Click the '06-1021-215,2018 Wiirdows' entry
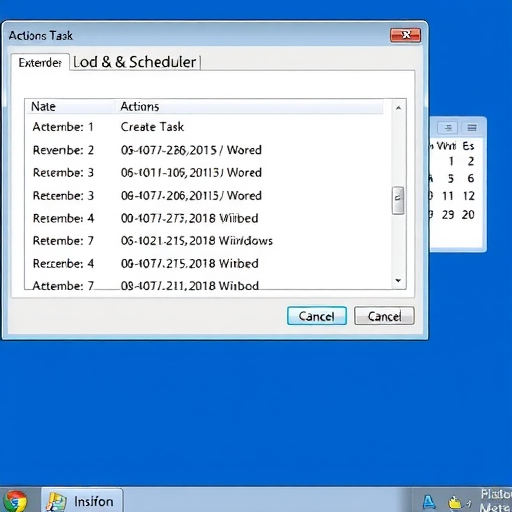Screen dimensions: 512x512 pyautogui.click(x=197, y=241)
